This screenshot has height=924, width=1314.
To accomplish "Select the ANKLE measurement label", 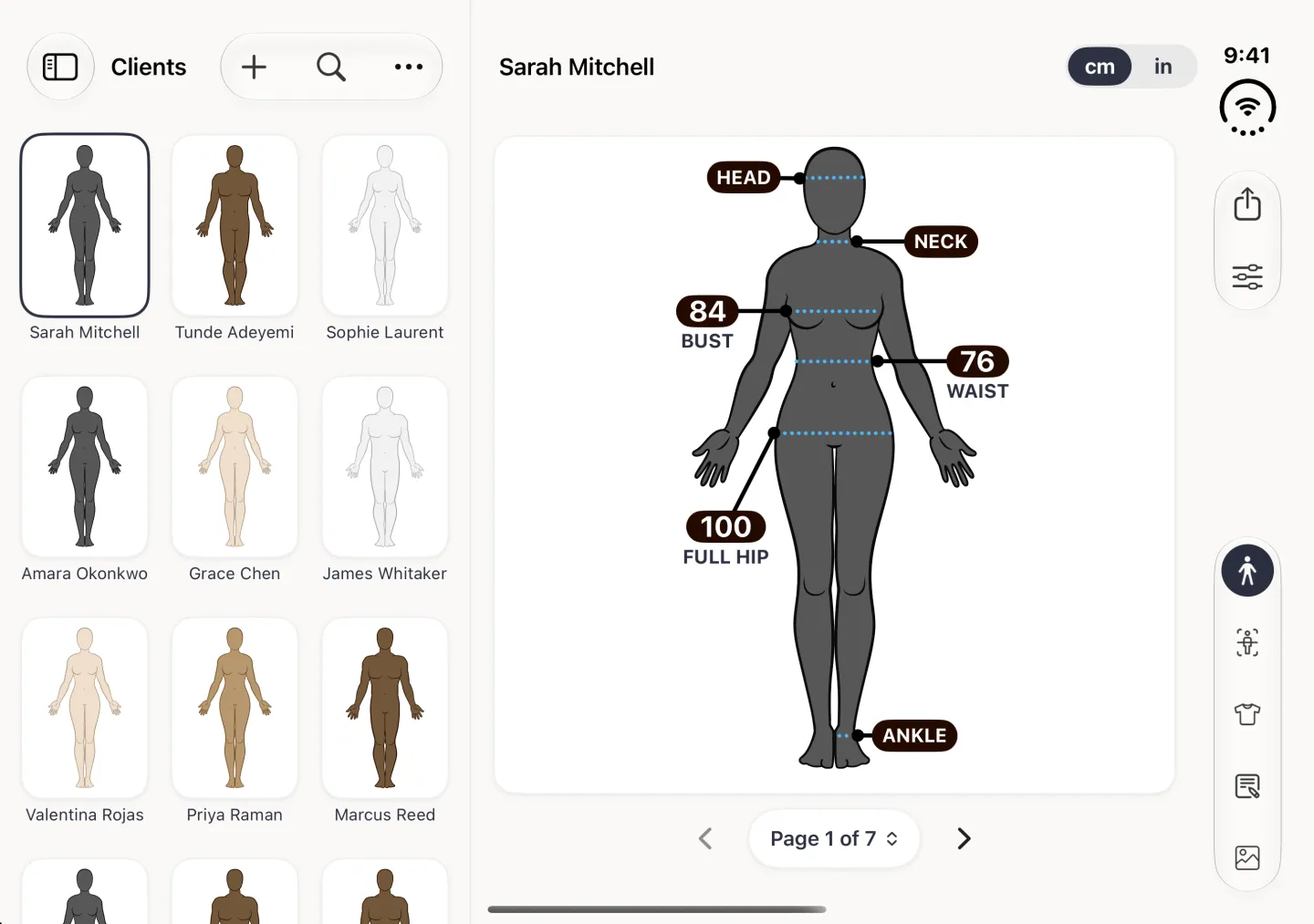I will point(914,735).
